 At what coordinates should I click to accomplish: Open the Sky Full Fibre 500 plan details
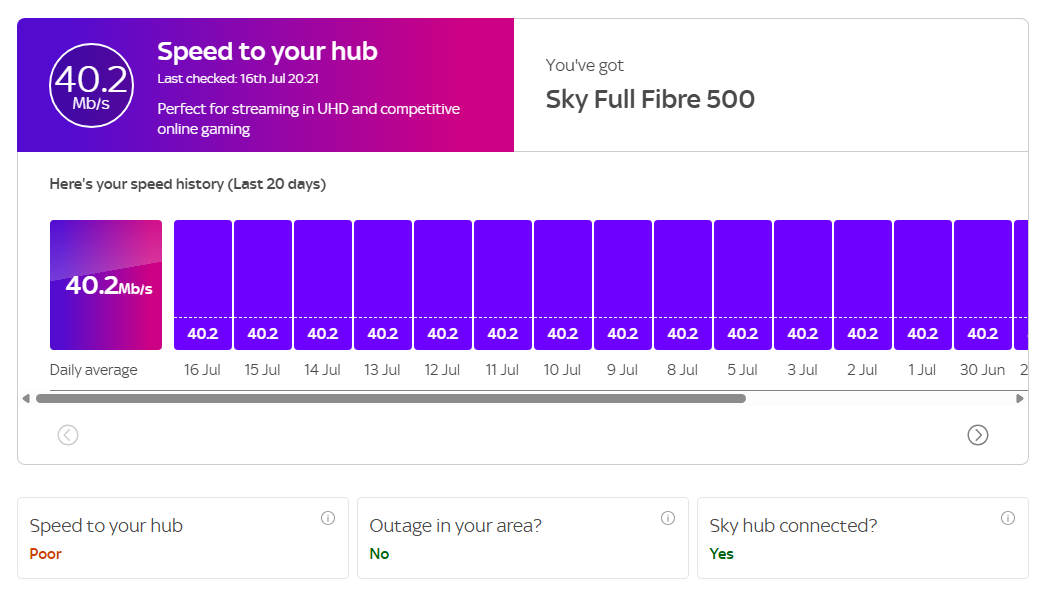point(651,100)
